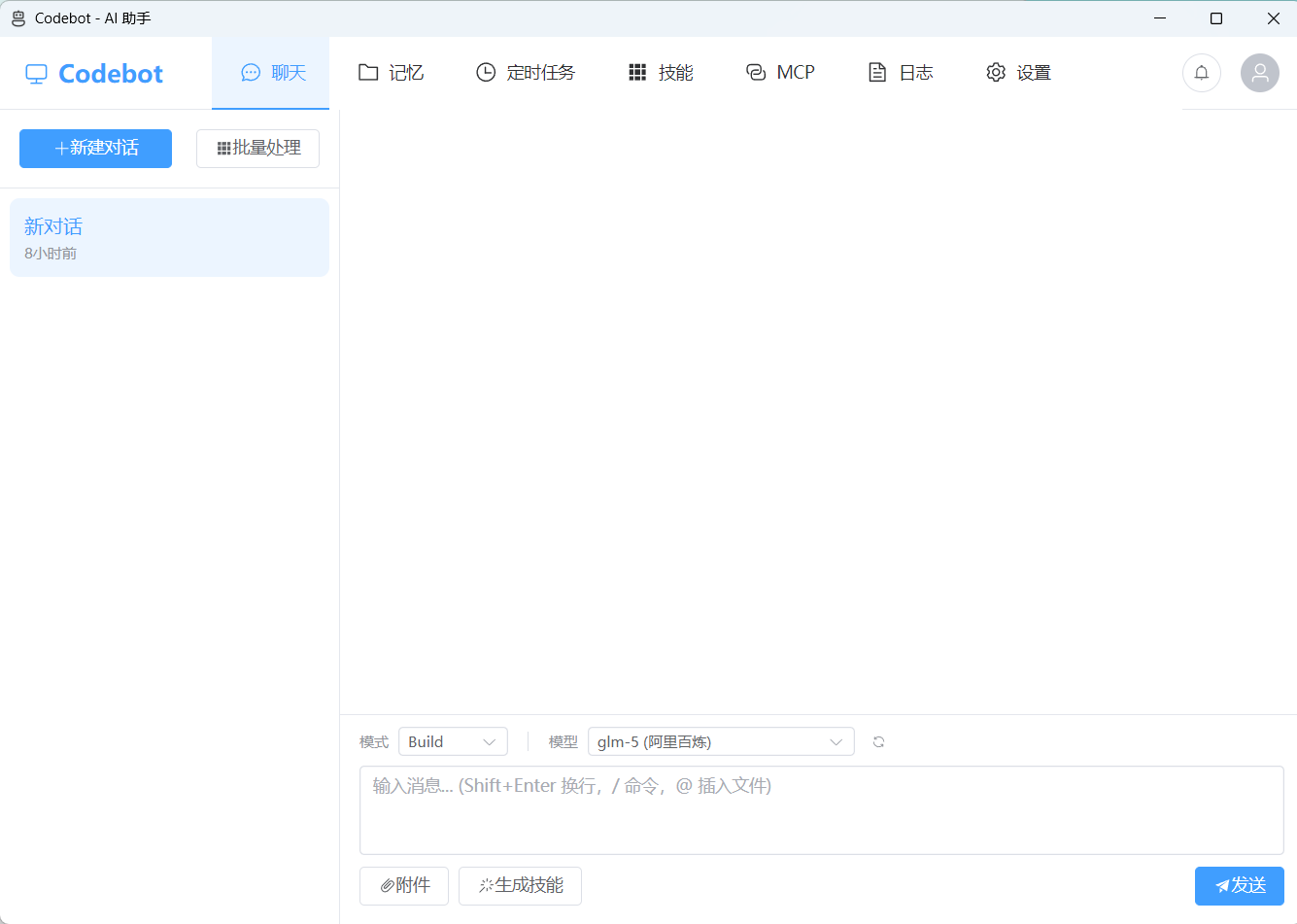Expand the 批量处理 batch processing option

click(x=257, y=148)
